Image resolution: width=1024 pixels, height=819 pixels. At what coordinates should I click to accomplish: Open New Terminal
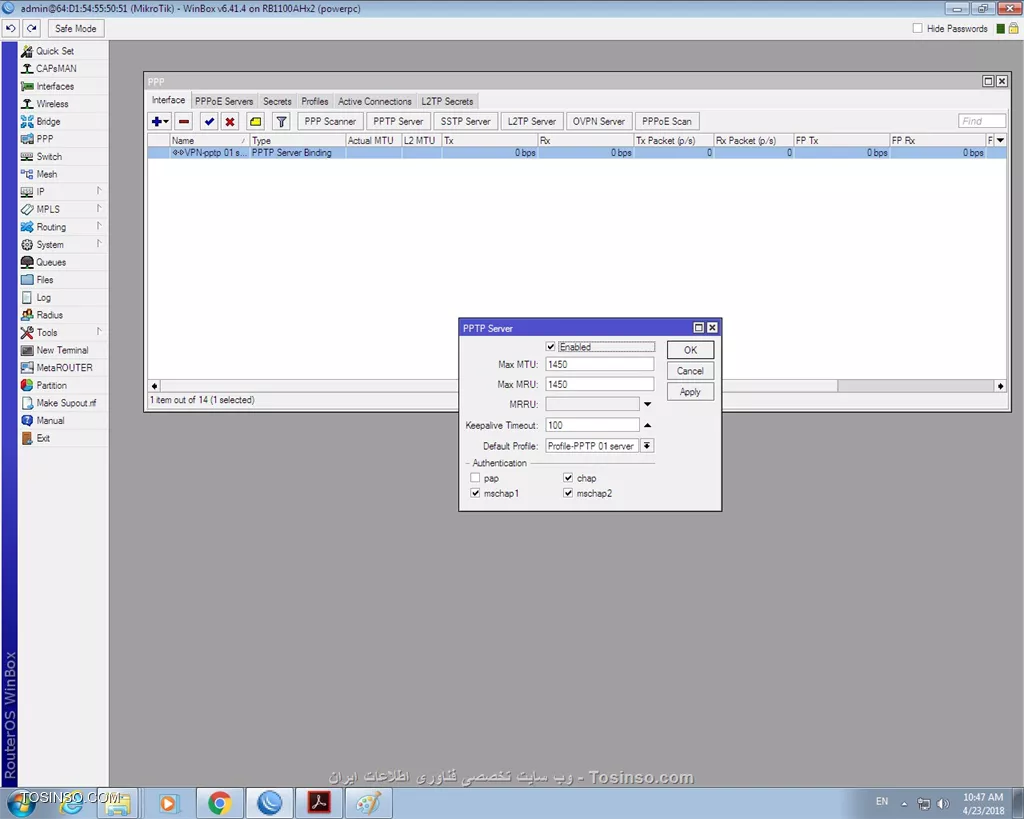(63, 351)
